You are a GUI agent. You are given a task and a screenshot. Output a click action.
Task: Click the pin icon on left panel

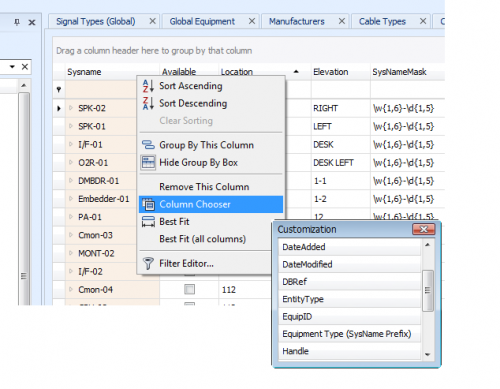(17, 22)
